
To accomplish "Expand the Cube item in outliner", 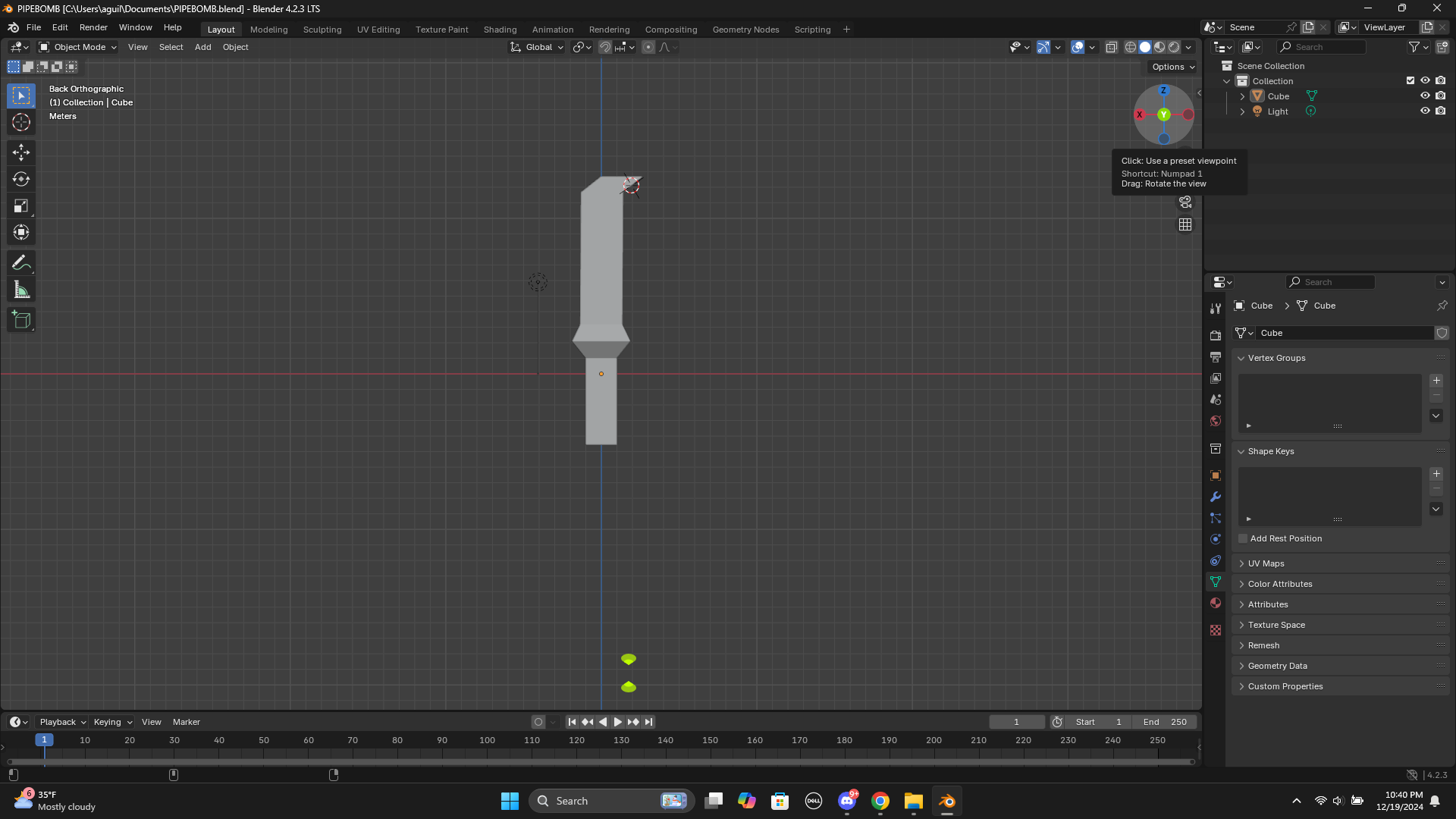I will [x=1242, y=96].
